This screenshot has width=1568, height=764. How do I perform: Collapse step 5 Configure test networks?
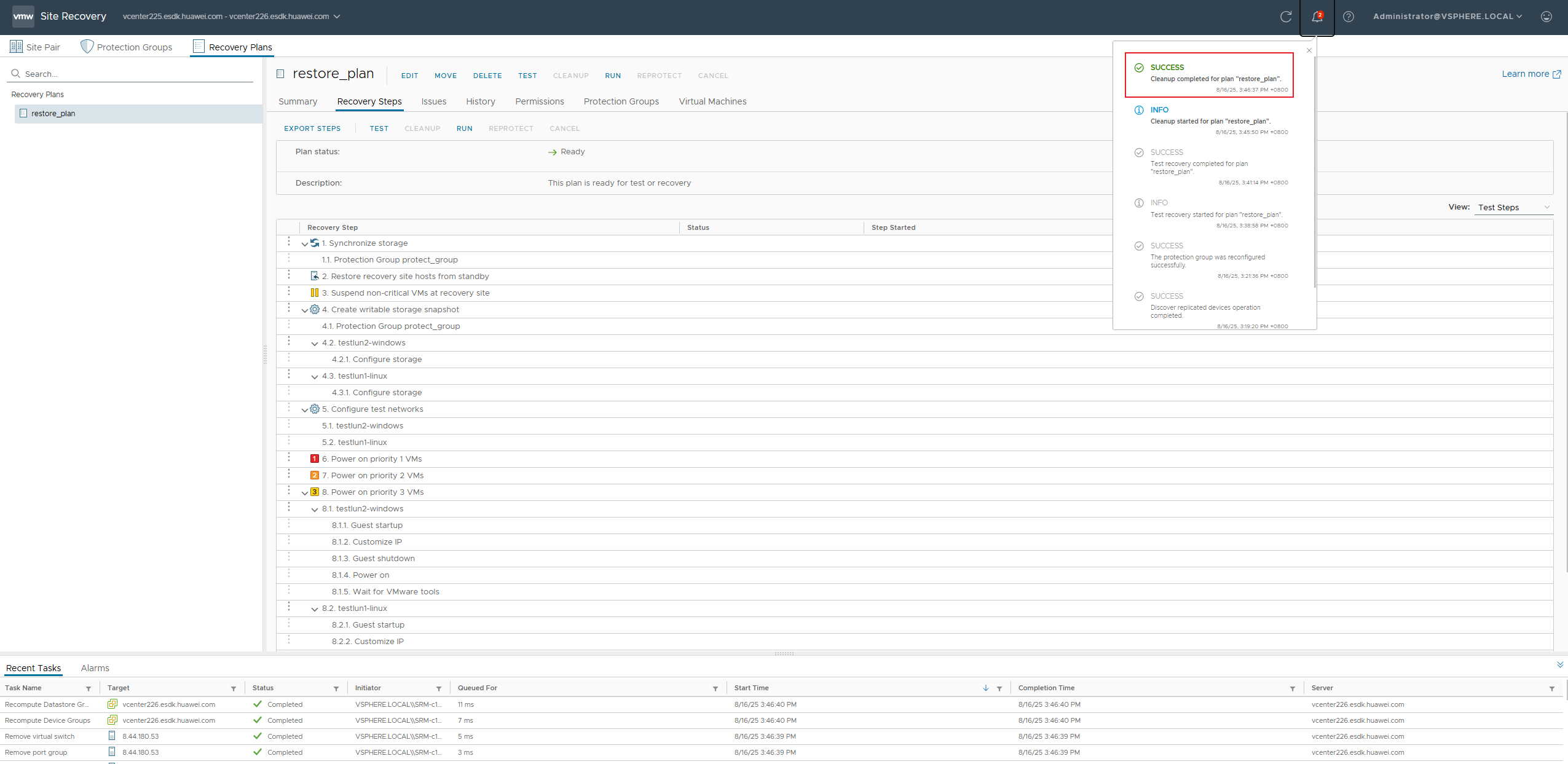pyautogui.click(x=305, y=410)
